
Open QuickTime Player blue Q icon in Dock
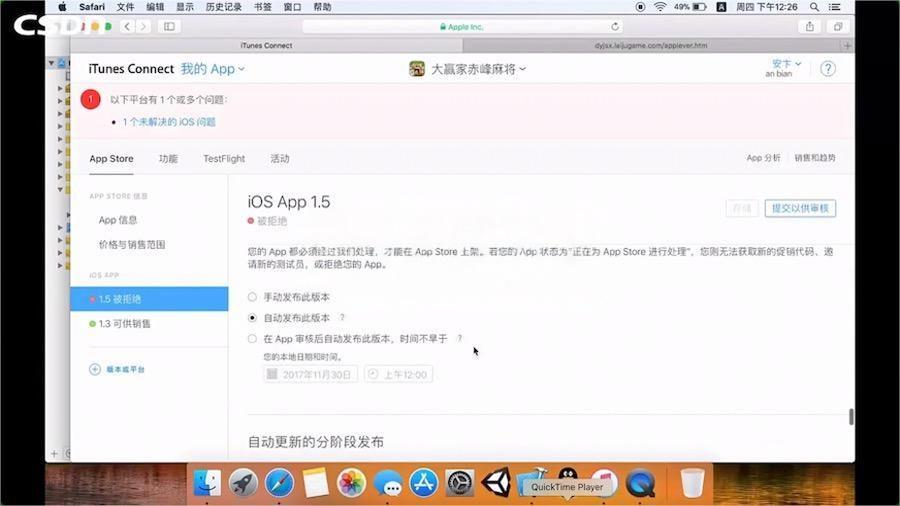click(x=640, y=482)
